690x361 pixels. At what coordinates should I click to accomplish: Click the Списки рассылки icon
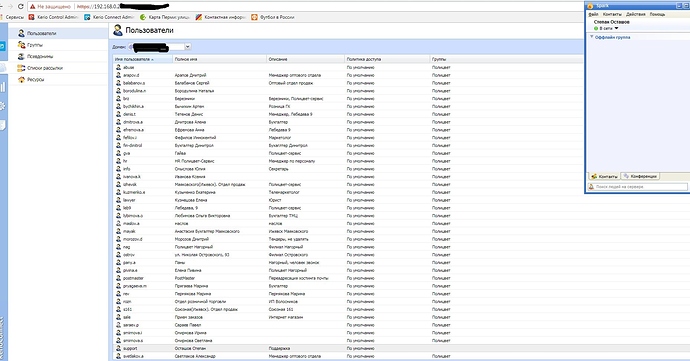21,68
